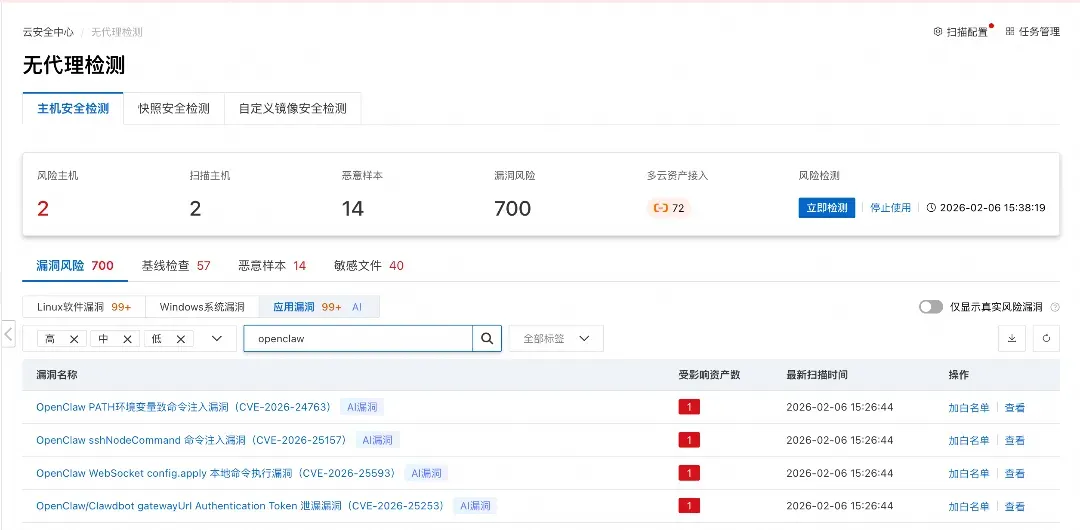The width and height of the screenshot is (1080, 530).
Task: Click the 停止使用 link
Action: pos(891,207)
